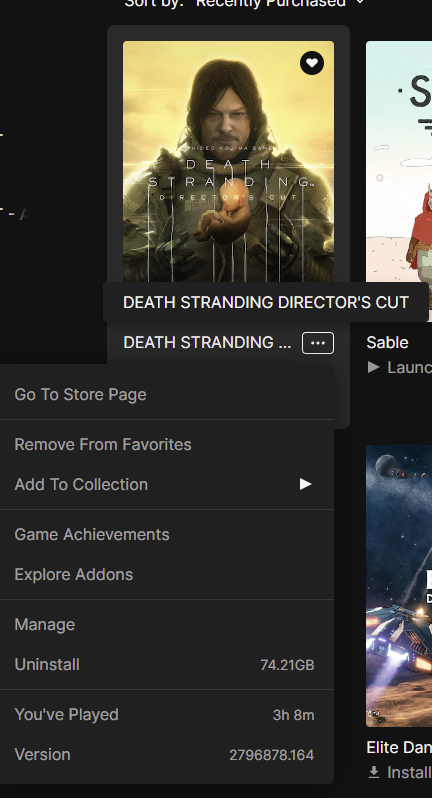Click the Elite Dangerous cover art
The height and width of the screenshot is (798, 432).
399,586
